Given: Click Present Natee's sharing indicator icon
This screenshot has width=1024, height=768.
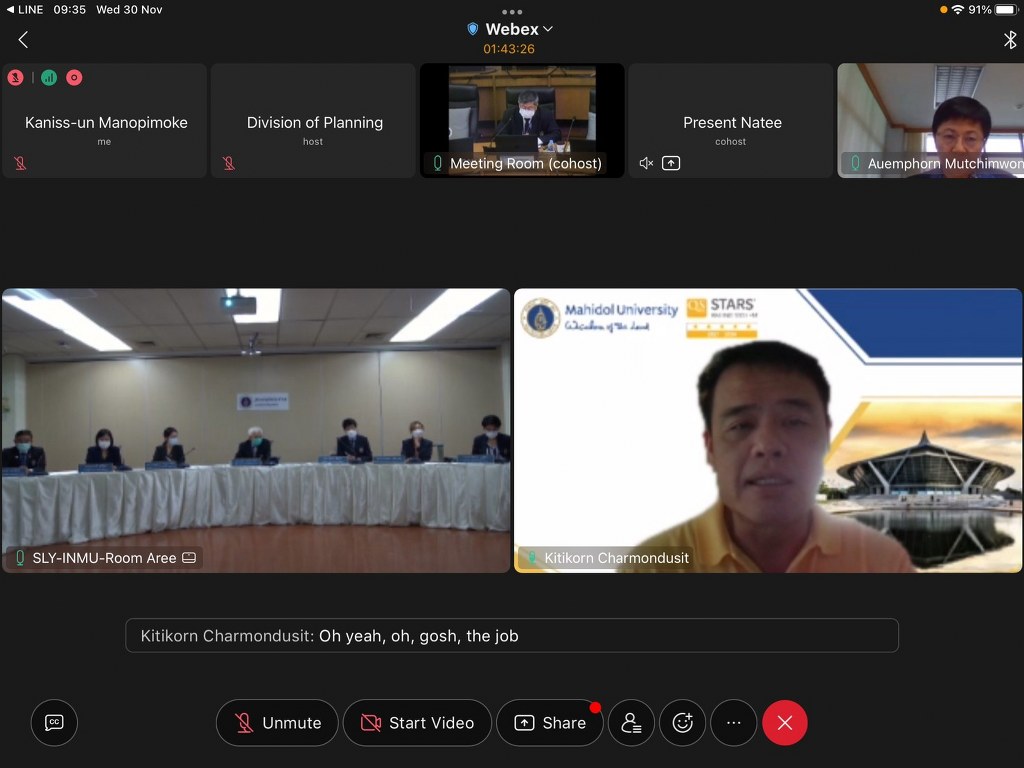Looking at the screenshot, I should (x=671, y=163).
